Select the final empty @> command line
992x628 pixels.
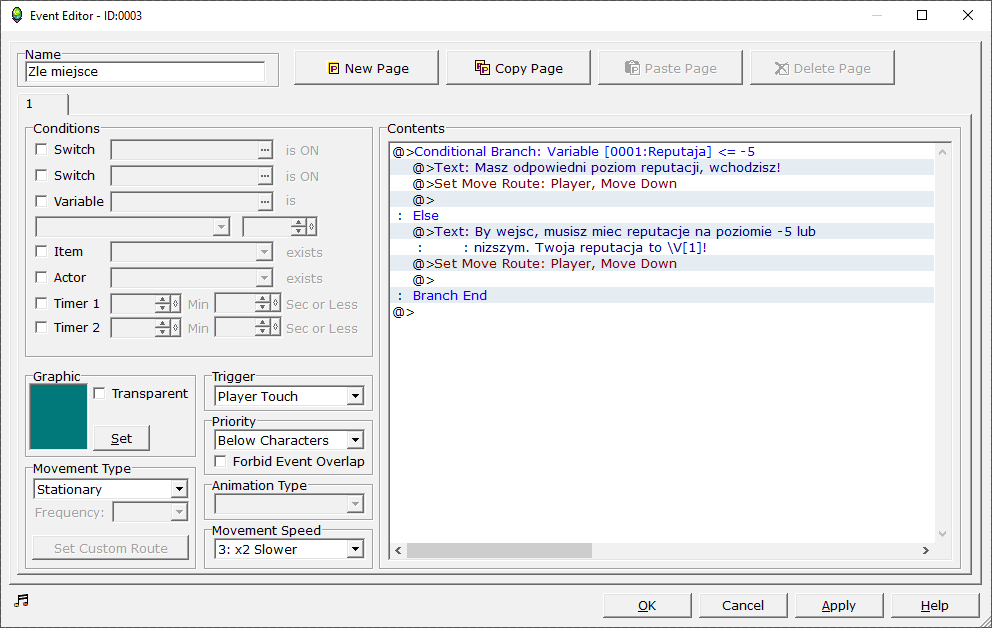tap(662, 312)
